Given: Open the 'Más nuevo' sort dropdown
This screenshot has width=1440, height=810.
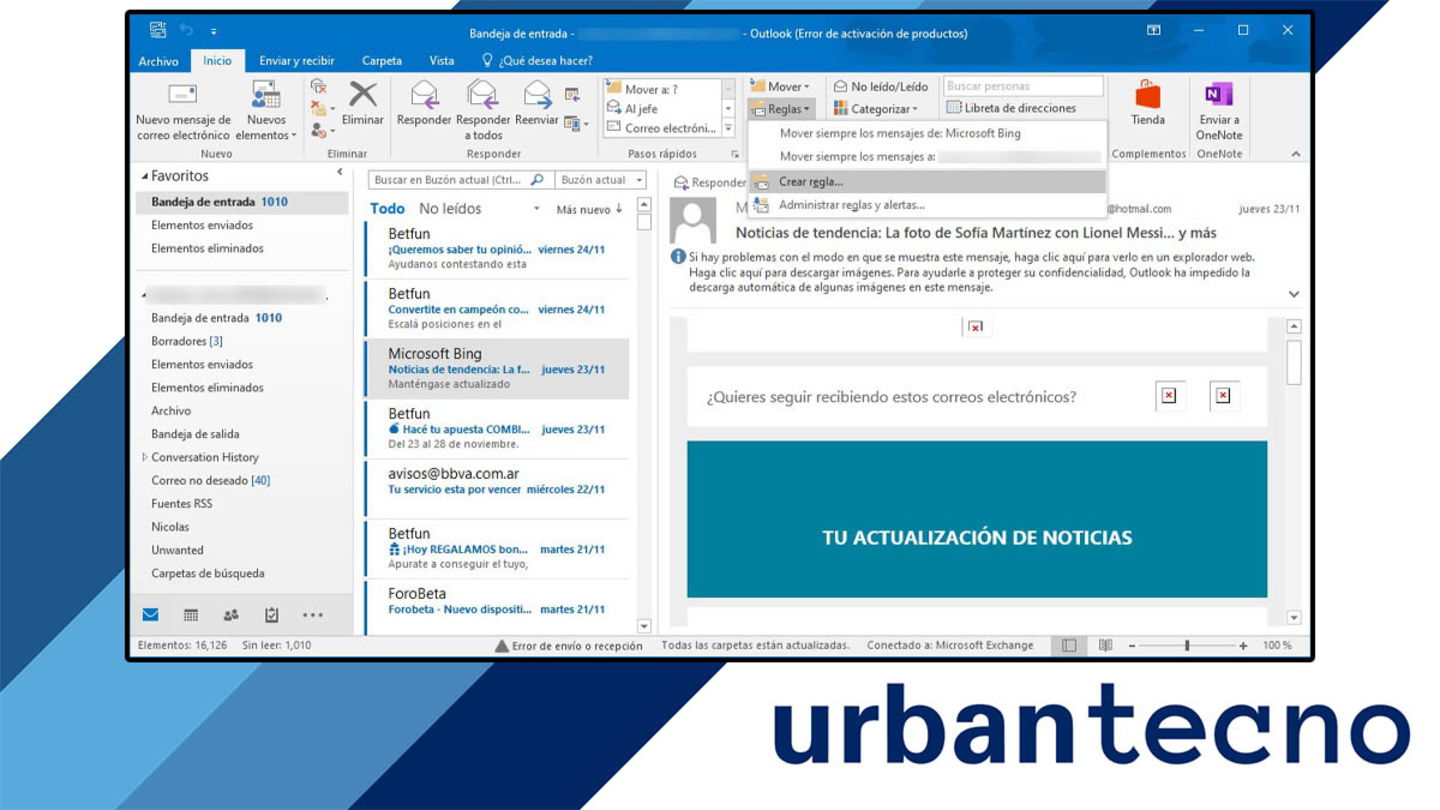Looking at the screenshot, I should click(x=590, y=209).
